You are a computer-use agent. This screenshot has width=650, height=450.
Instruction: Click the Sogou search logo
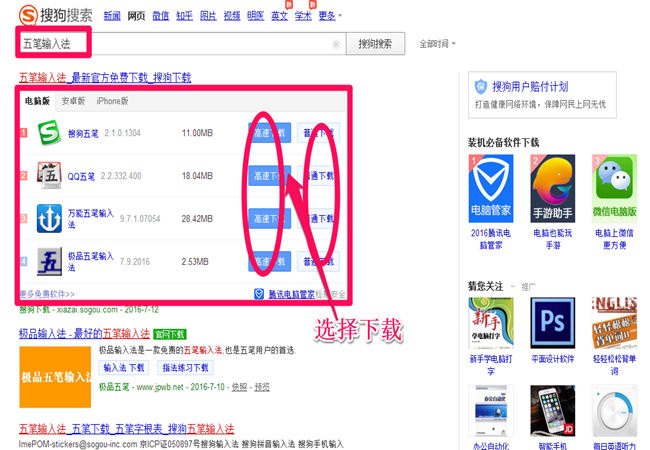pos(56,15)
